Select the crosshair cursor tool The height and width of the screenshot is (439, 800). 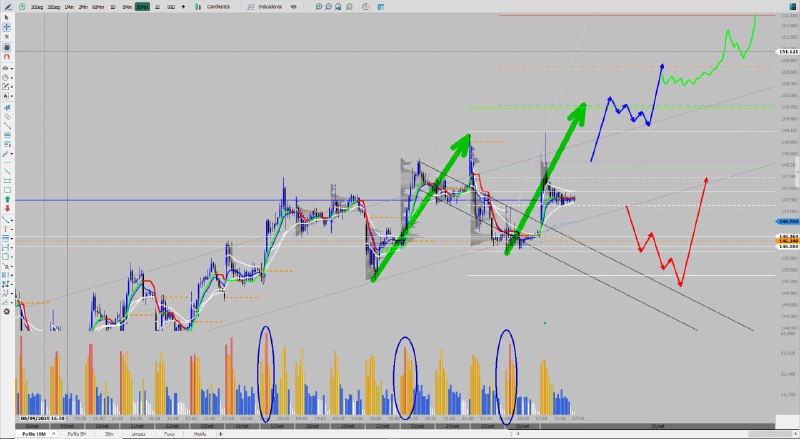7,27
